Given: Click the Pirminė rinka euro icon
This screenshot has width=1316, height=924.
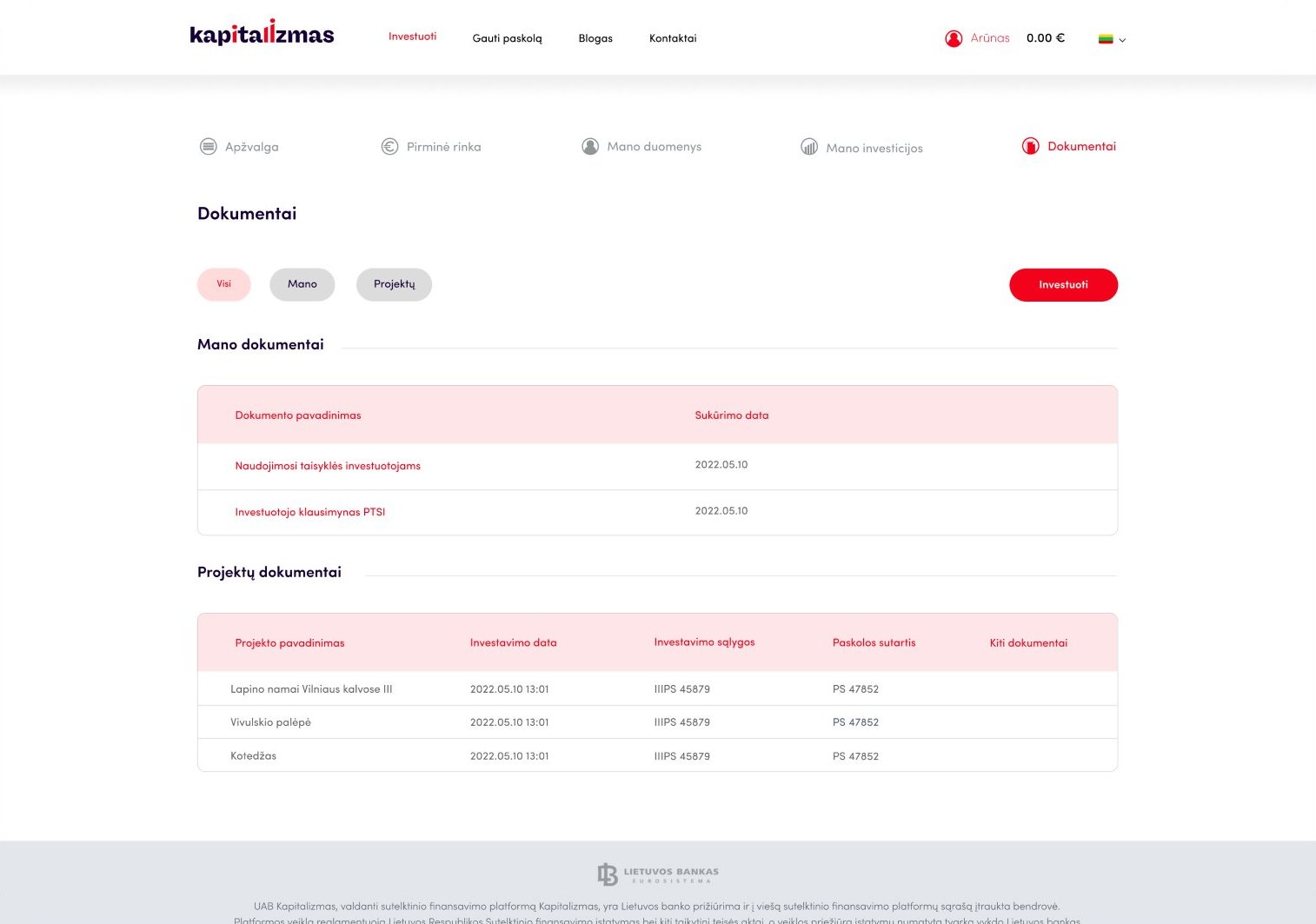Looking at the screenshot, I should [390, 147].
